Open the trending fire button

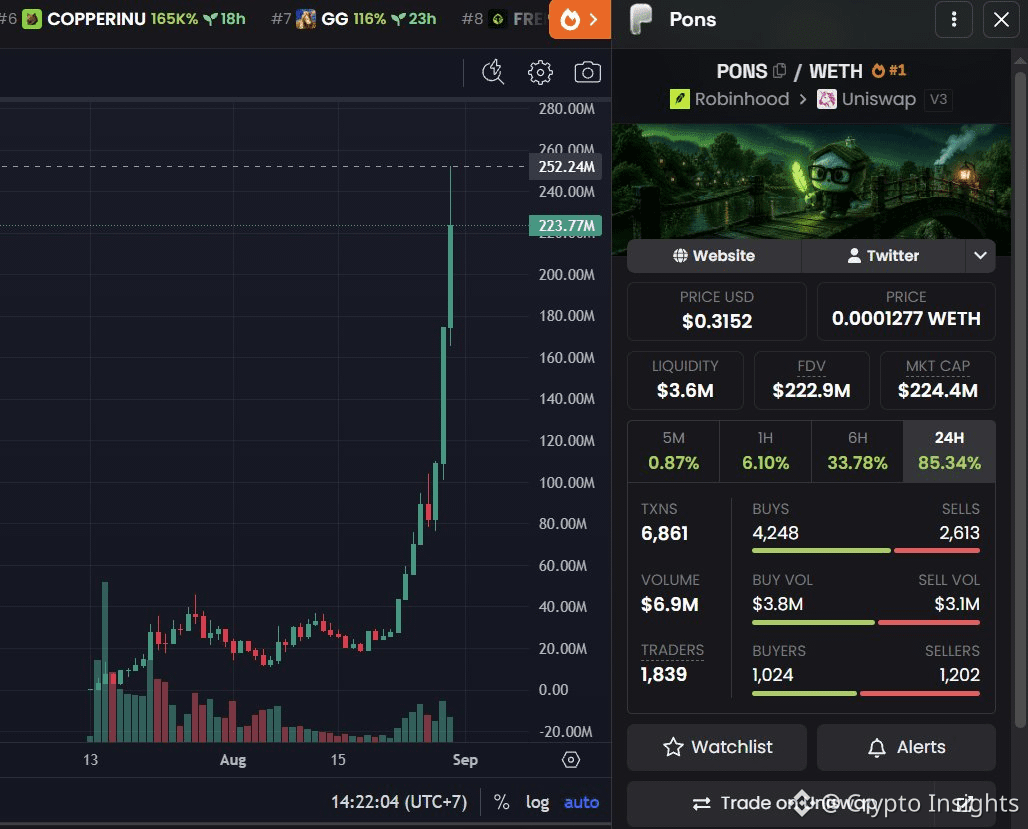[580, 19]
